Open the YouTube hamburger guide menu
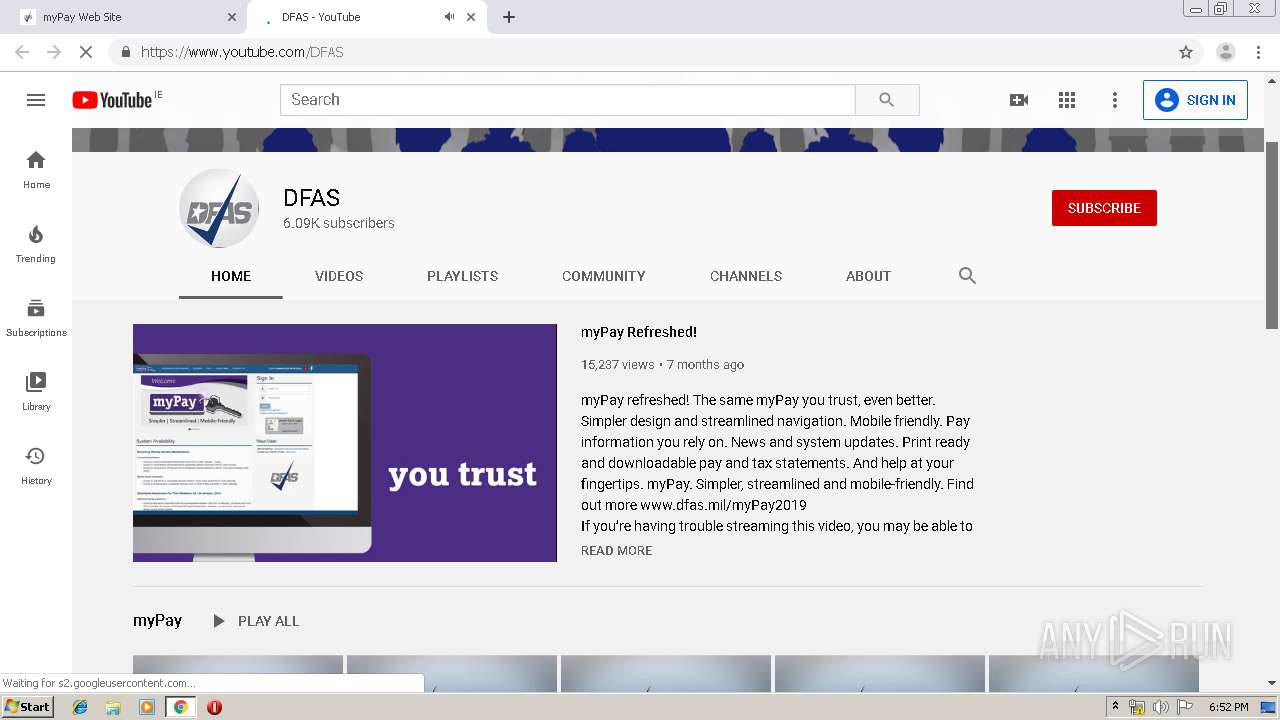The width and height of the screenshot is (1280, 720). coord(36,100)
